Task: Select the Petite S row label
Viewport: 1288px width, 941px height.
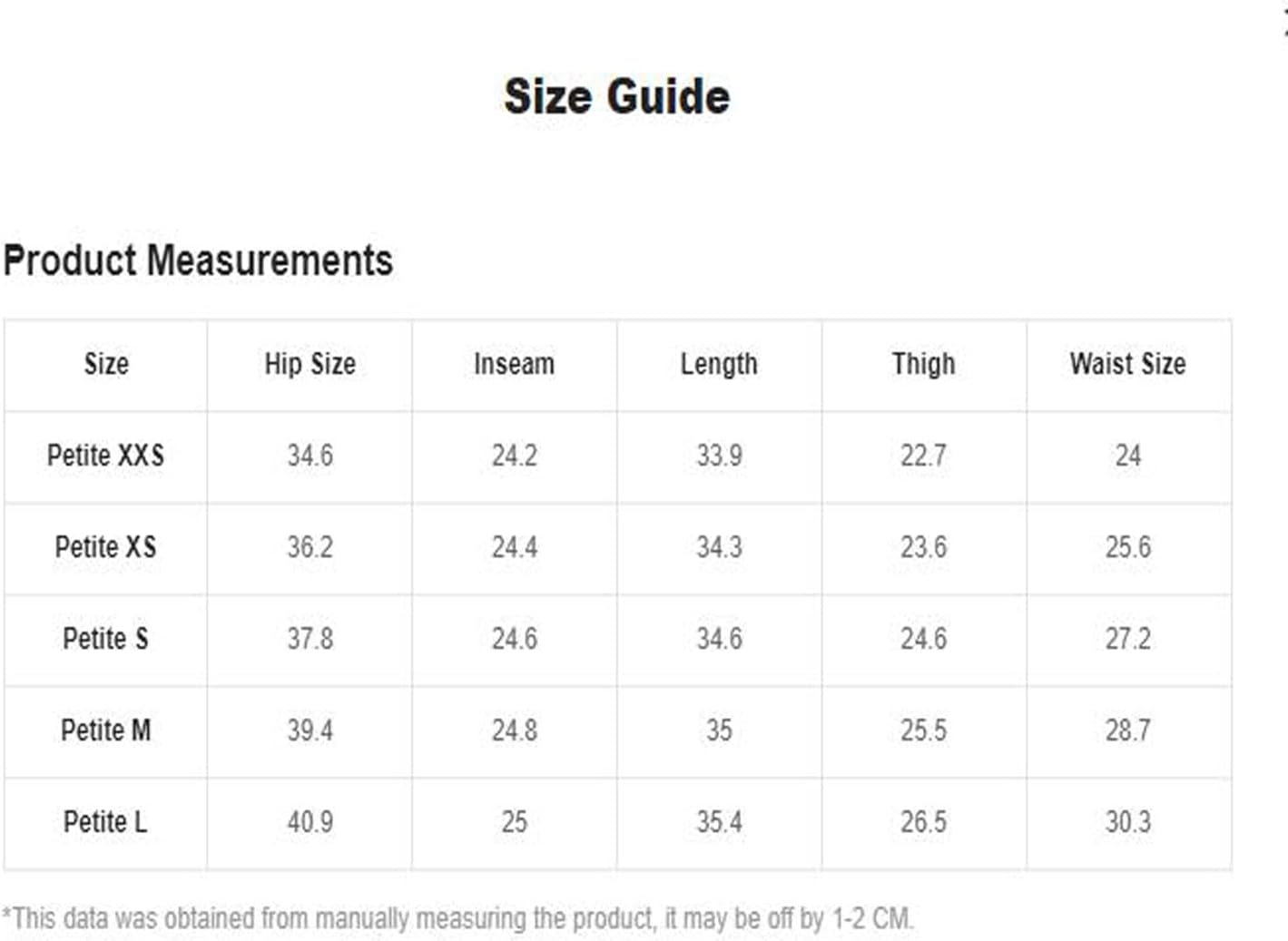Action: pos(105,639)
